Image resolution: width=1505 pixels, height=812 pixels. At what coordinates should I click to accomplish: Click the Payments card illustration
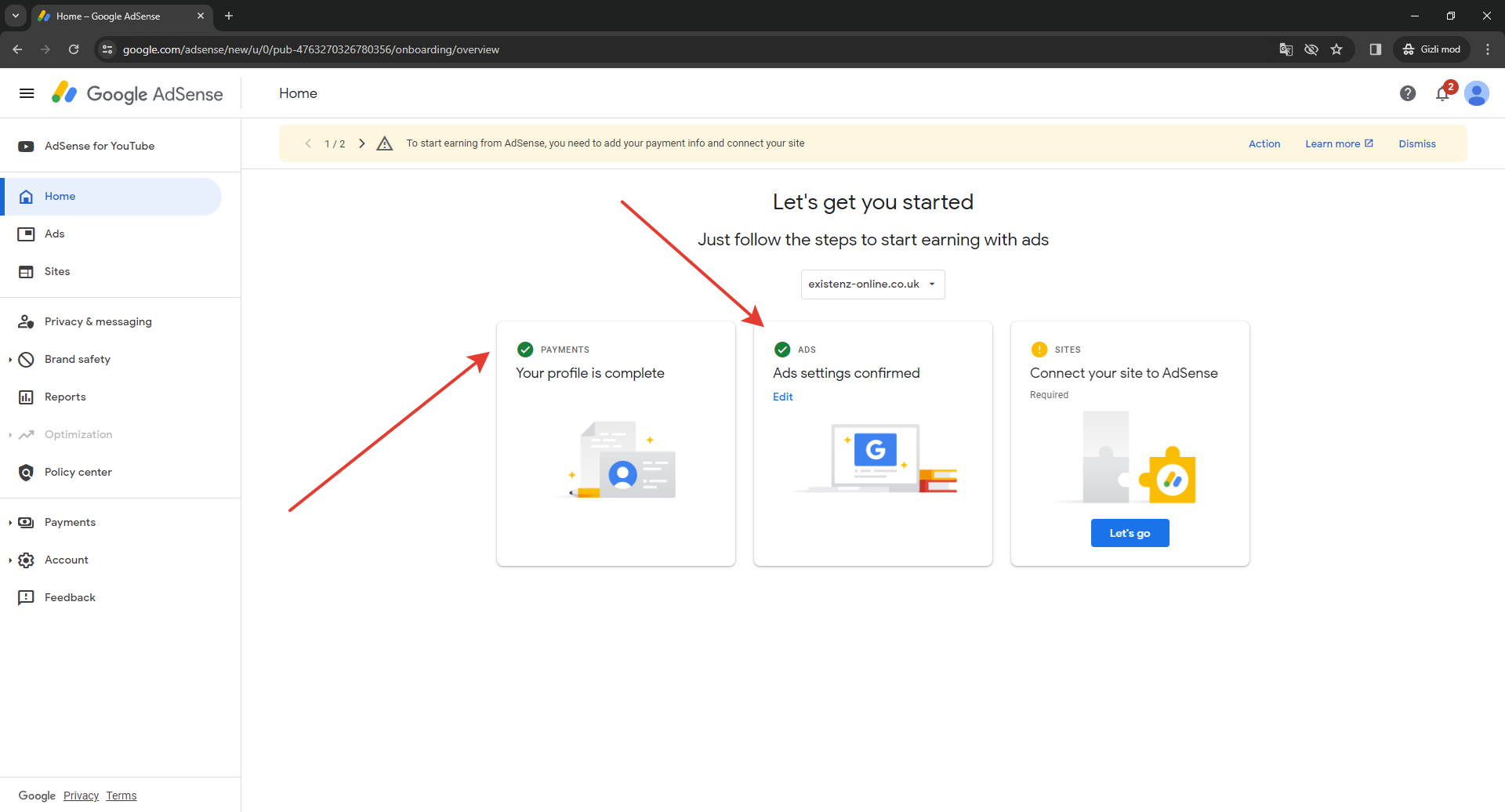coord(617,459)
